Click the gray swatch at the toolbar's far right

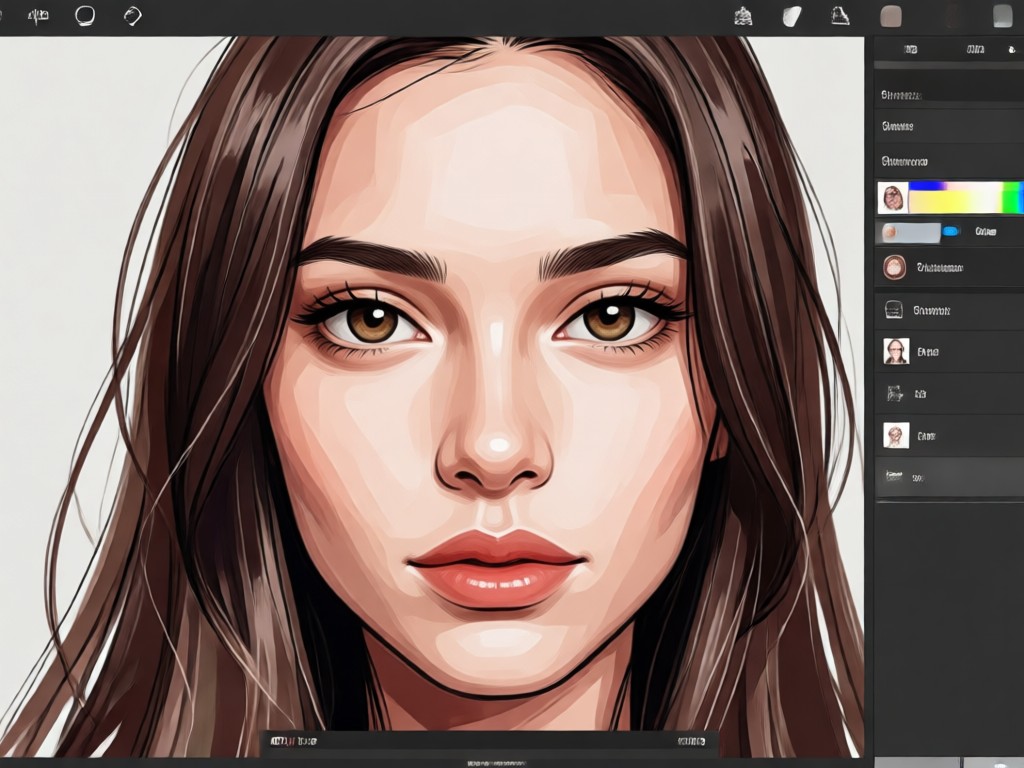[1002, 16]
